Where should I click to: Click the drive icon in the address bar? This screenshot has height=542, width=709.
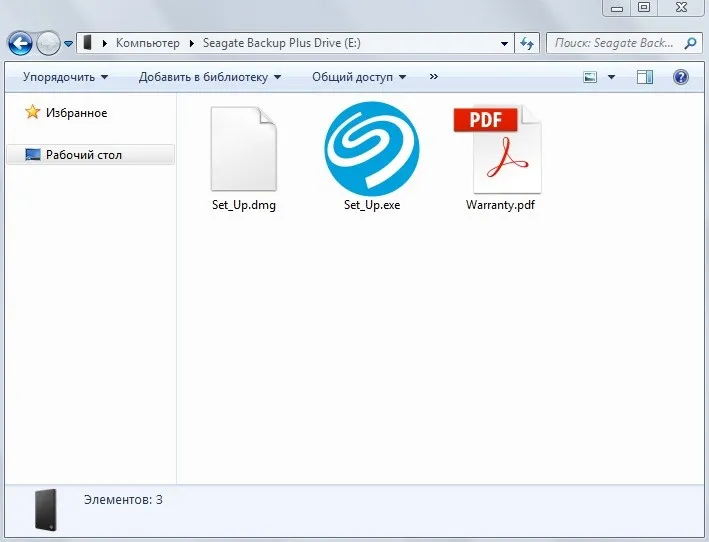[88, 43]
